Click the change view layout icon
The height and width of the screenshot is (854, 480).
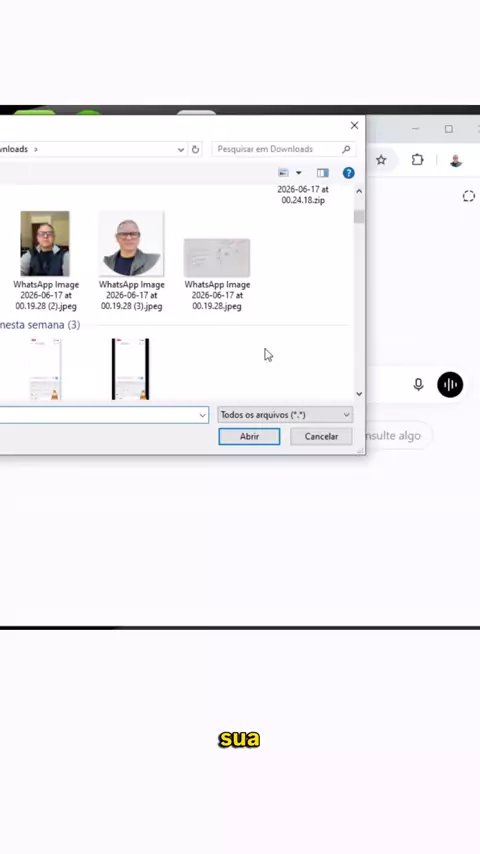point(283,173)
